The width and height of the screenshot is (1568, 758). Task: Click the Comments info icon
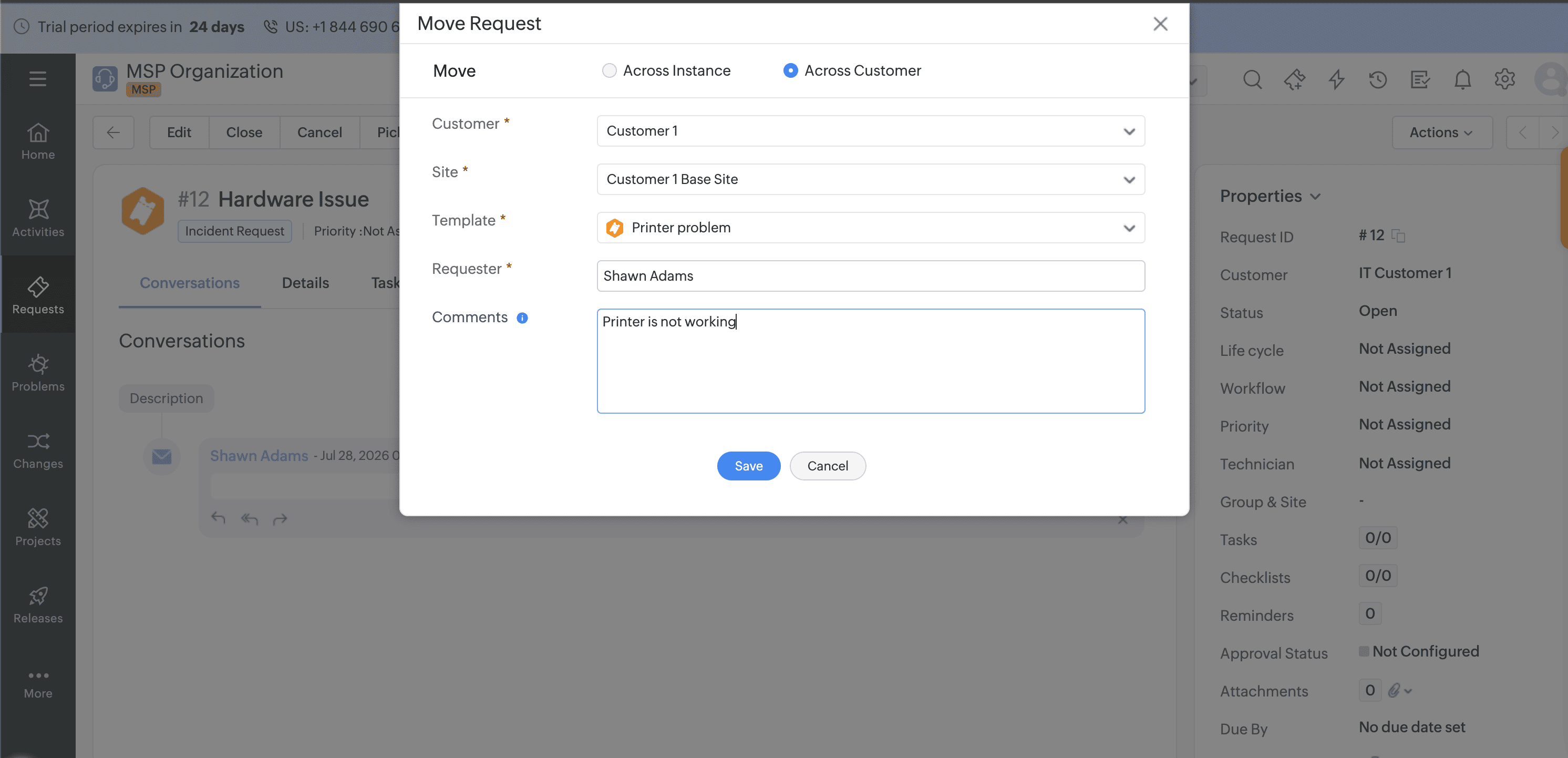(x=522, y=318)
